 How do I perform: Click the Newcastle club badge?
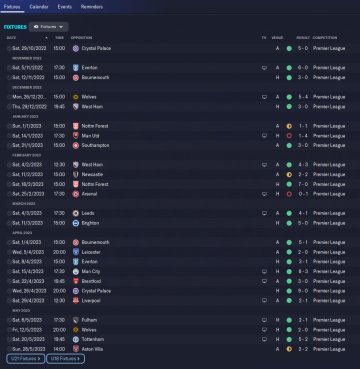coord(76,174)
